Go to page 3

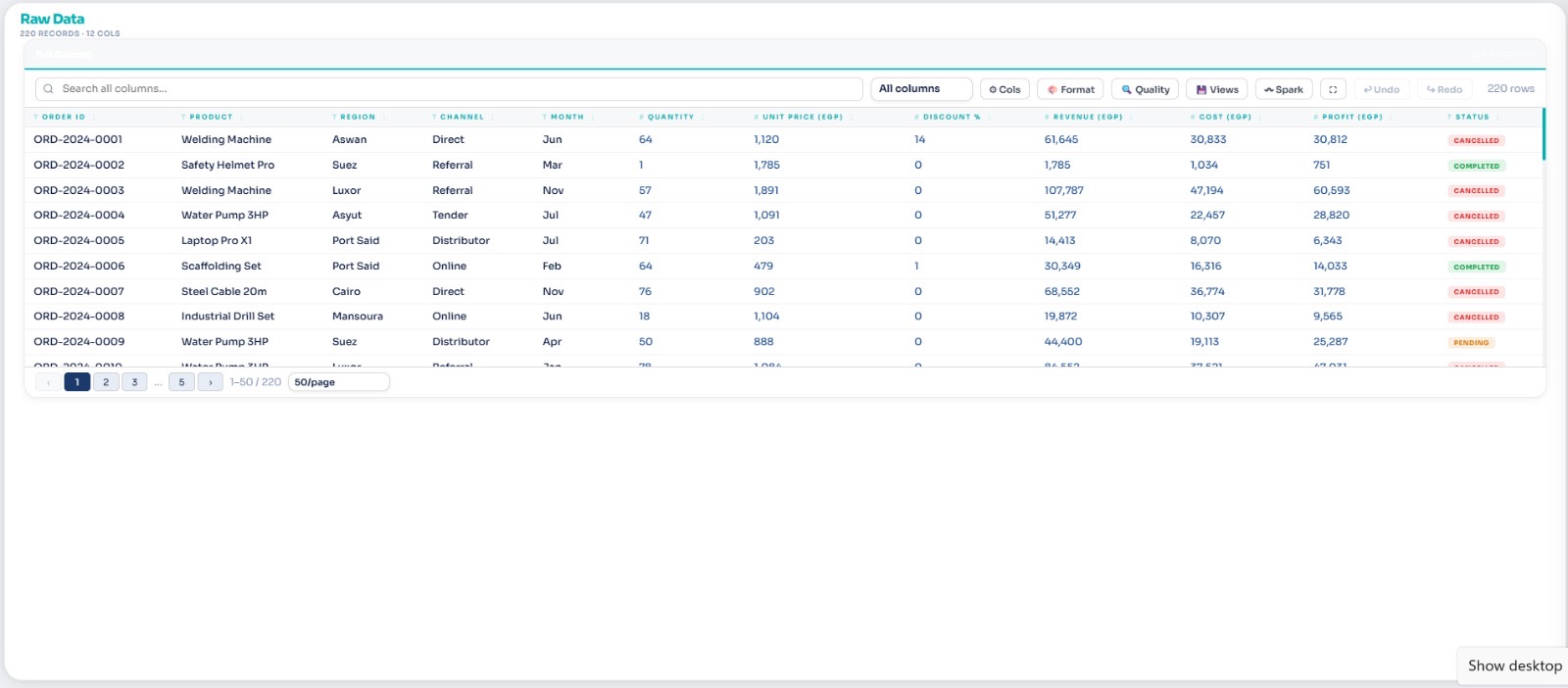tap(134, 382)
